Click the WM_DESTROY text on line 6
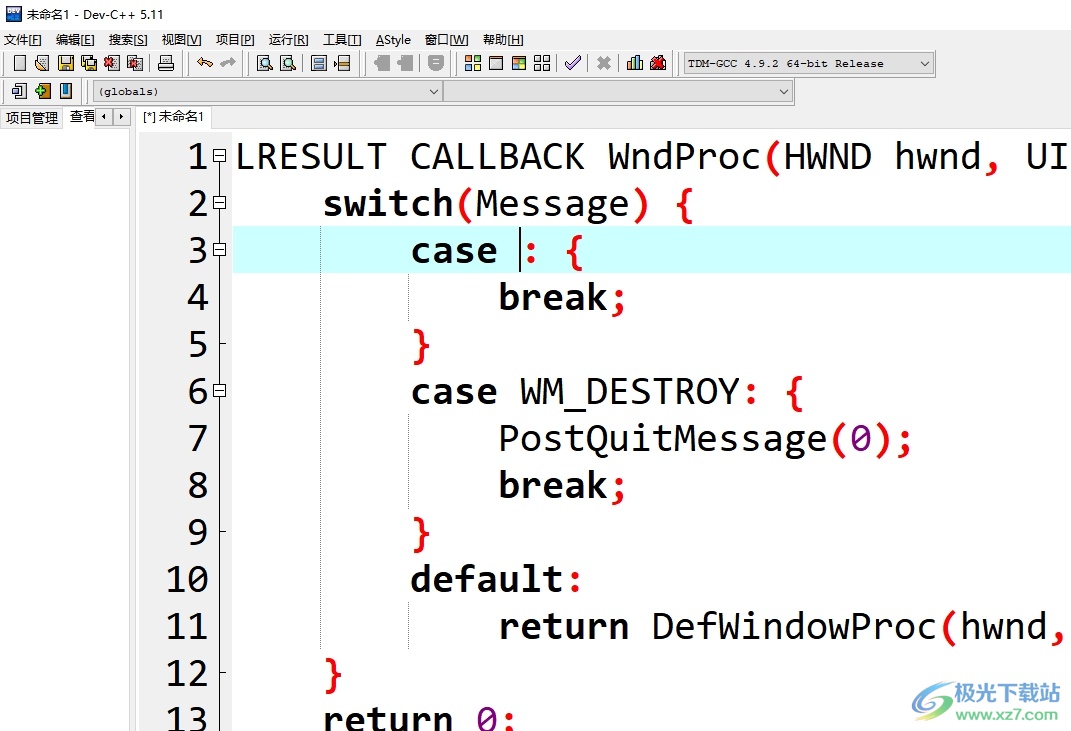1071x731 pixels. pyautogui.click(x=630, y=392)
